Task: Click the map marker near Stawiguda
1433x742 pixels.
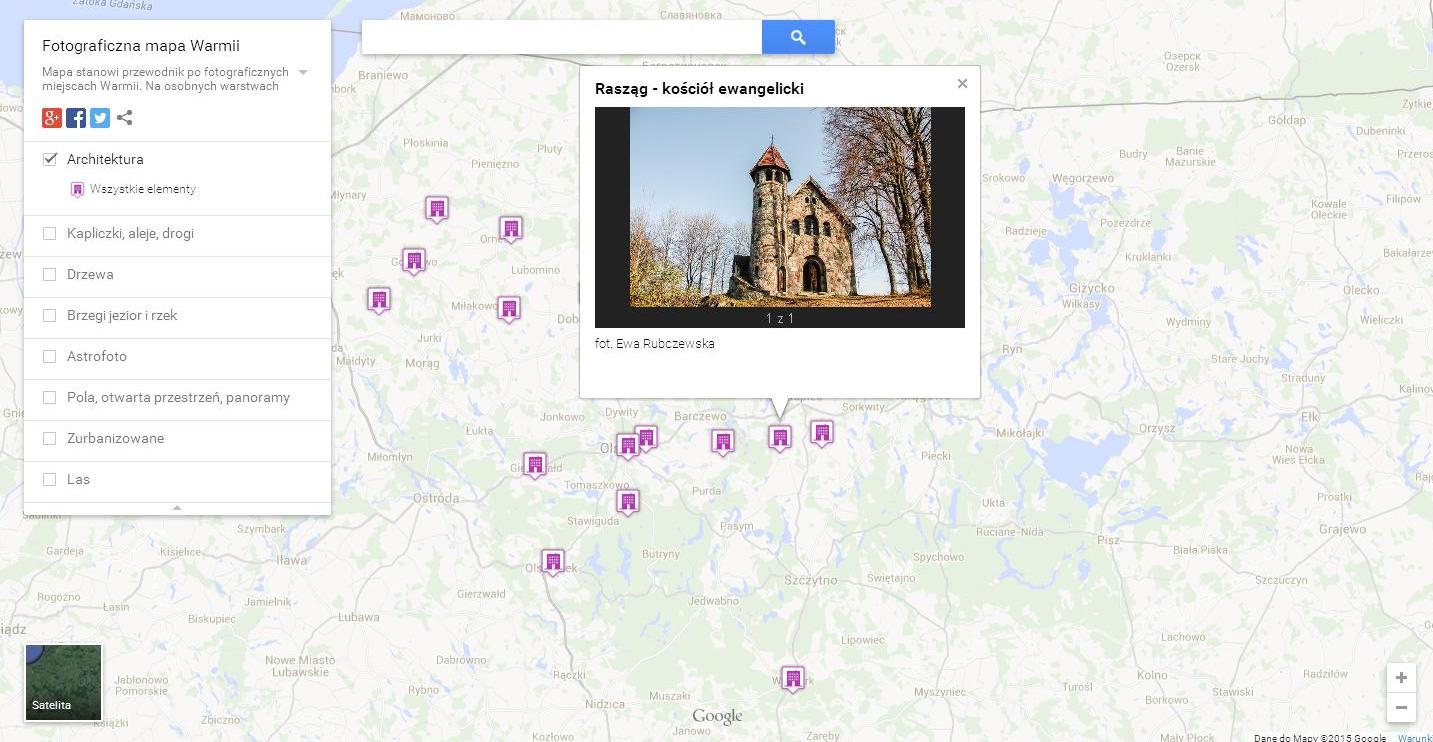Action: coord(628,501)
